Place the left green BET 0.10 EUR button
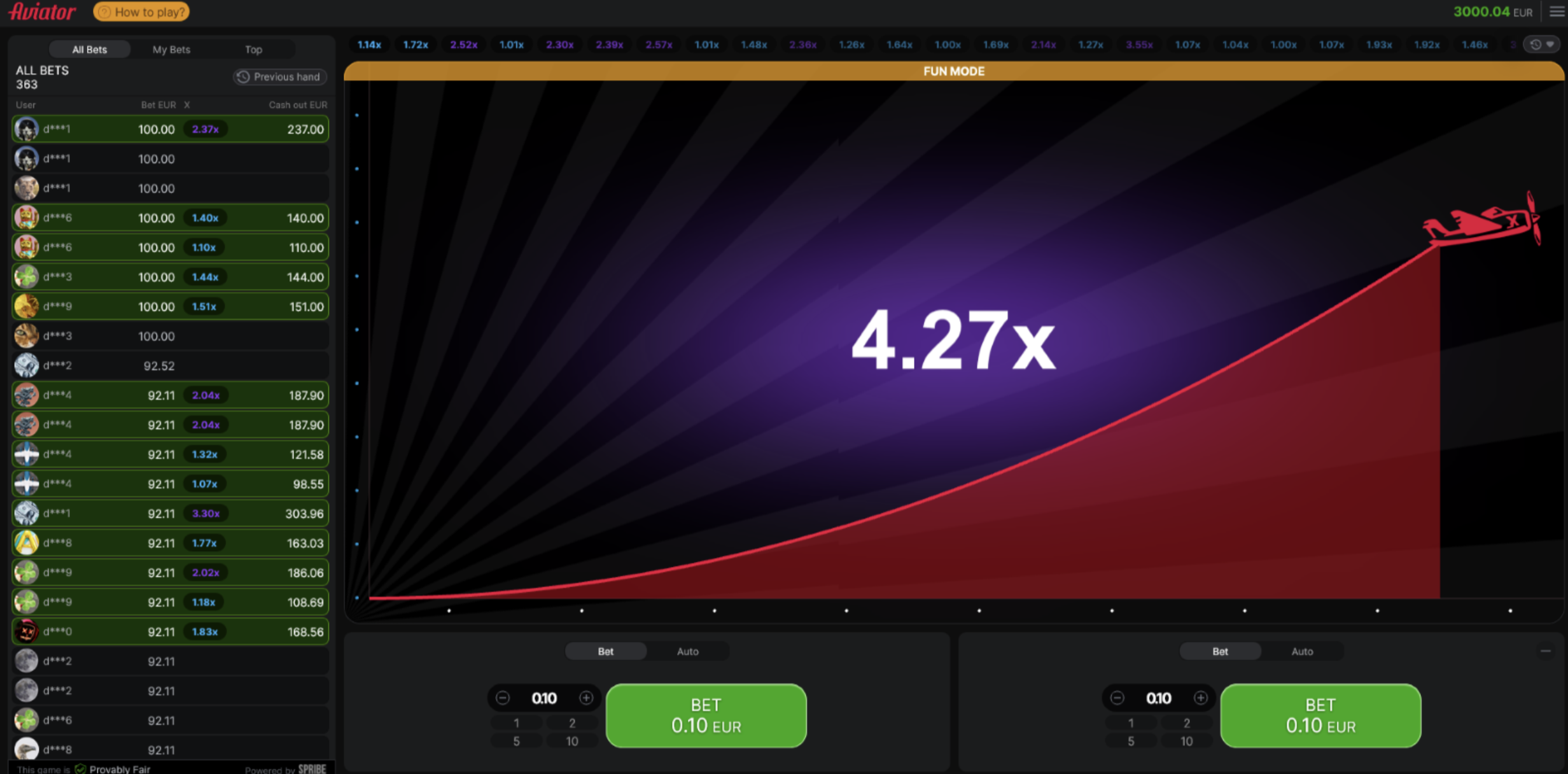 [706, 715]
